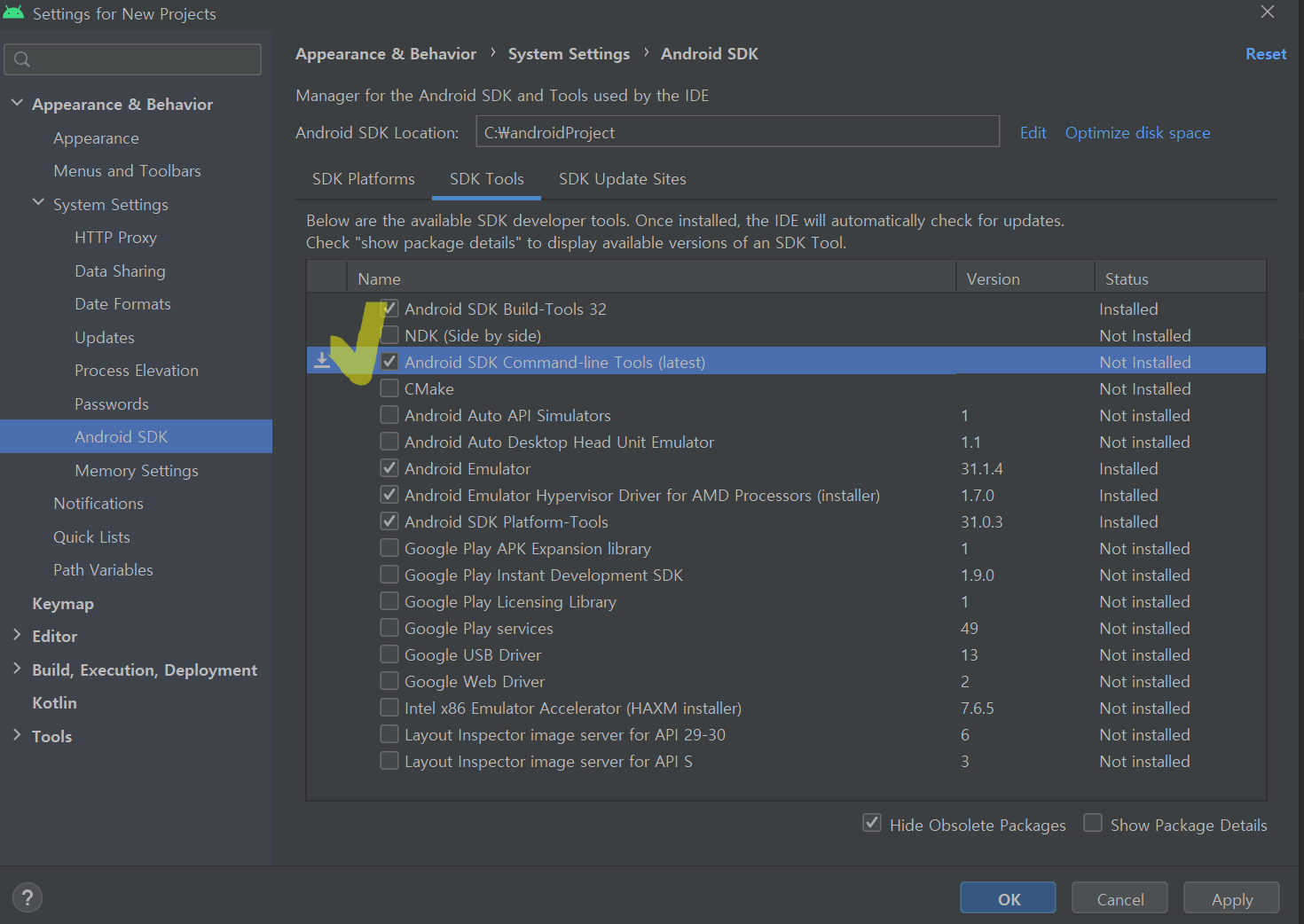This screenshot has height=924, width=1304.
Task: Select Memory Settings in the sidebar
Action: (x=137, y=471)
